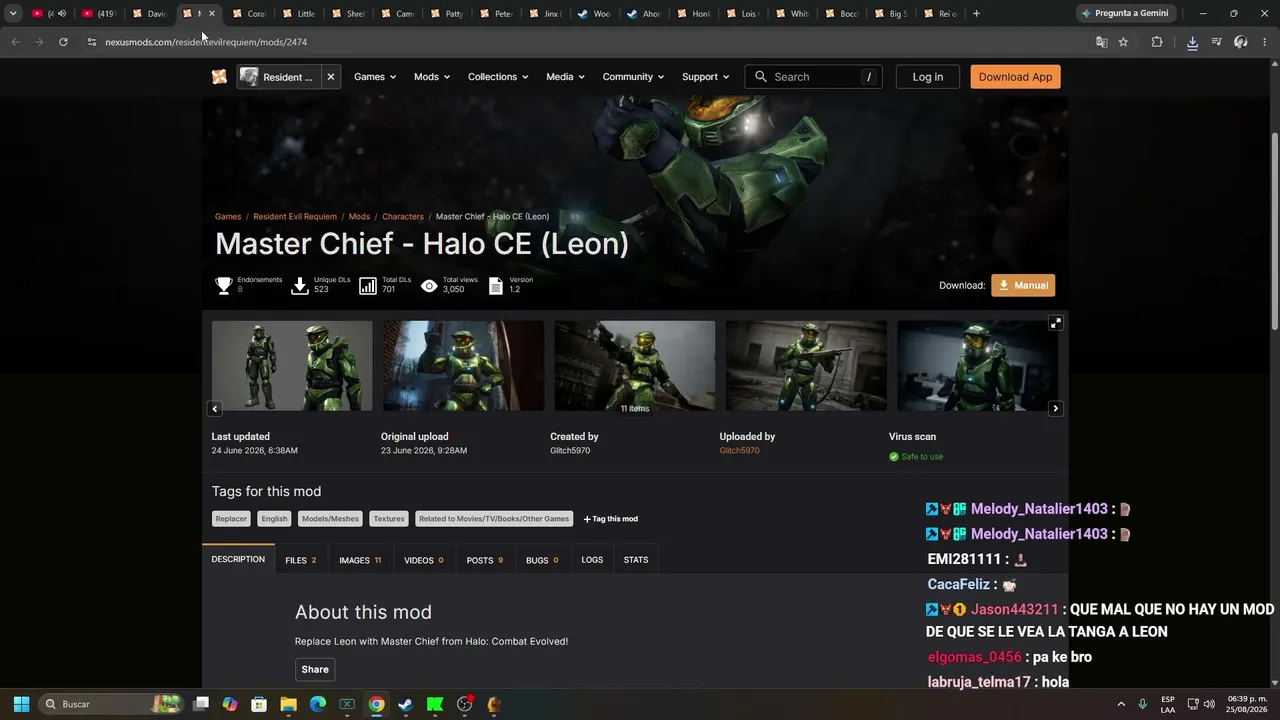Click the Unique DLs download icon

pyautogui.click(x=300, y=286)
